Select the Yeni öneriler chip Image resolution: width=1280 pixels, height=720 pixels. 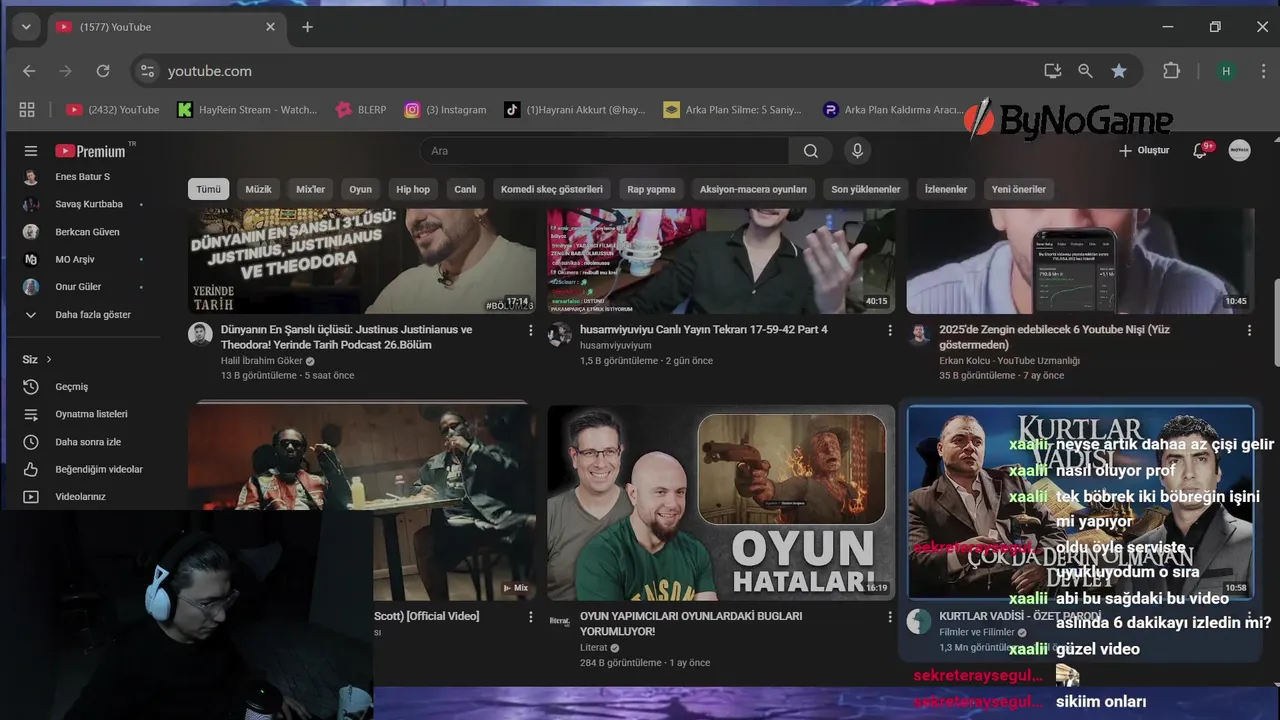[x=1018, y=189]
